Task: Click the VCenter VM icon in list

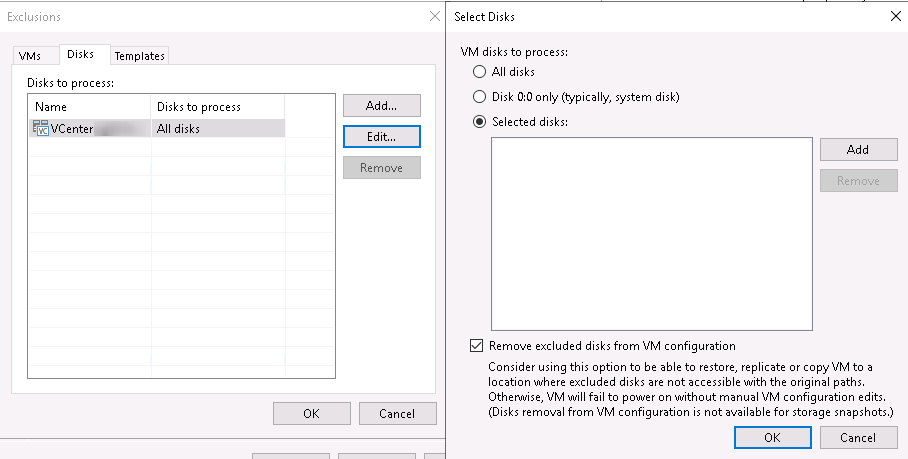Action: coord(41,129)
